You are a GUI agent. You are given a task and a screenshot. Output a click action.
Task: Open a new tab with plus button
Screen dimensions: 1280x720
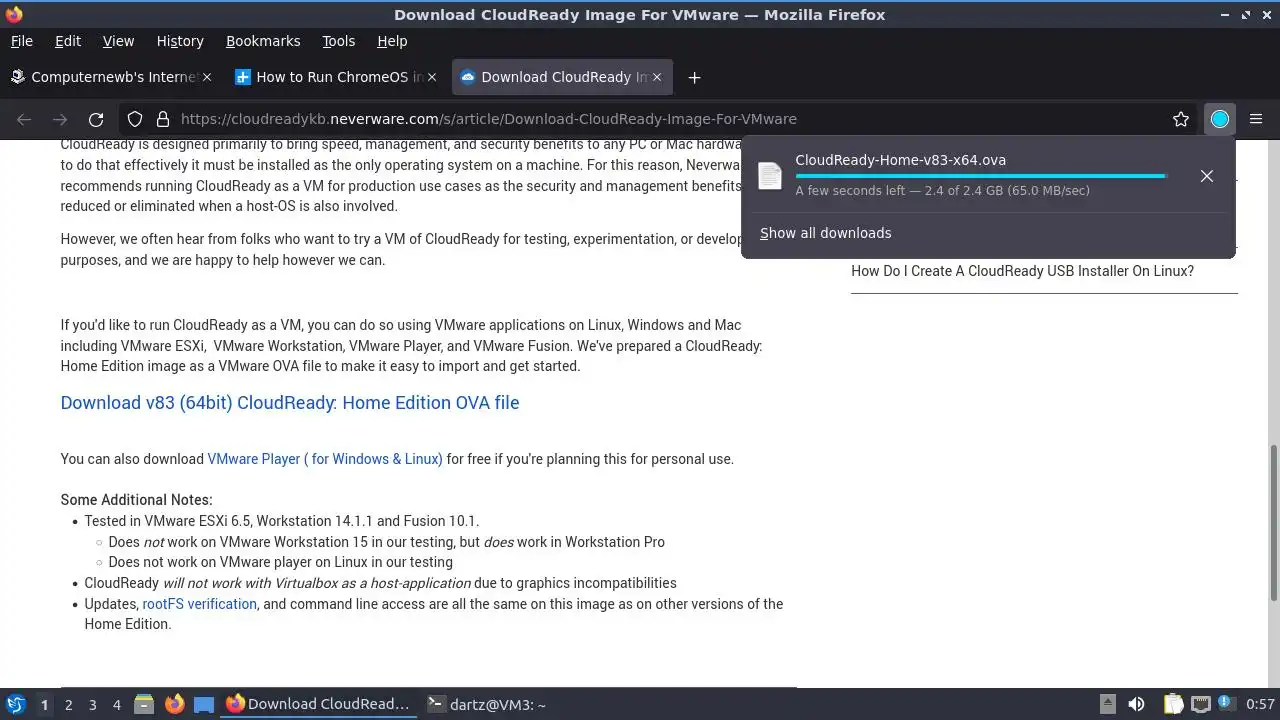tap(694, 77)
